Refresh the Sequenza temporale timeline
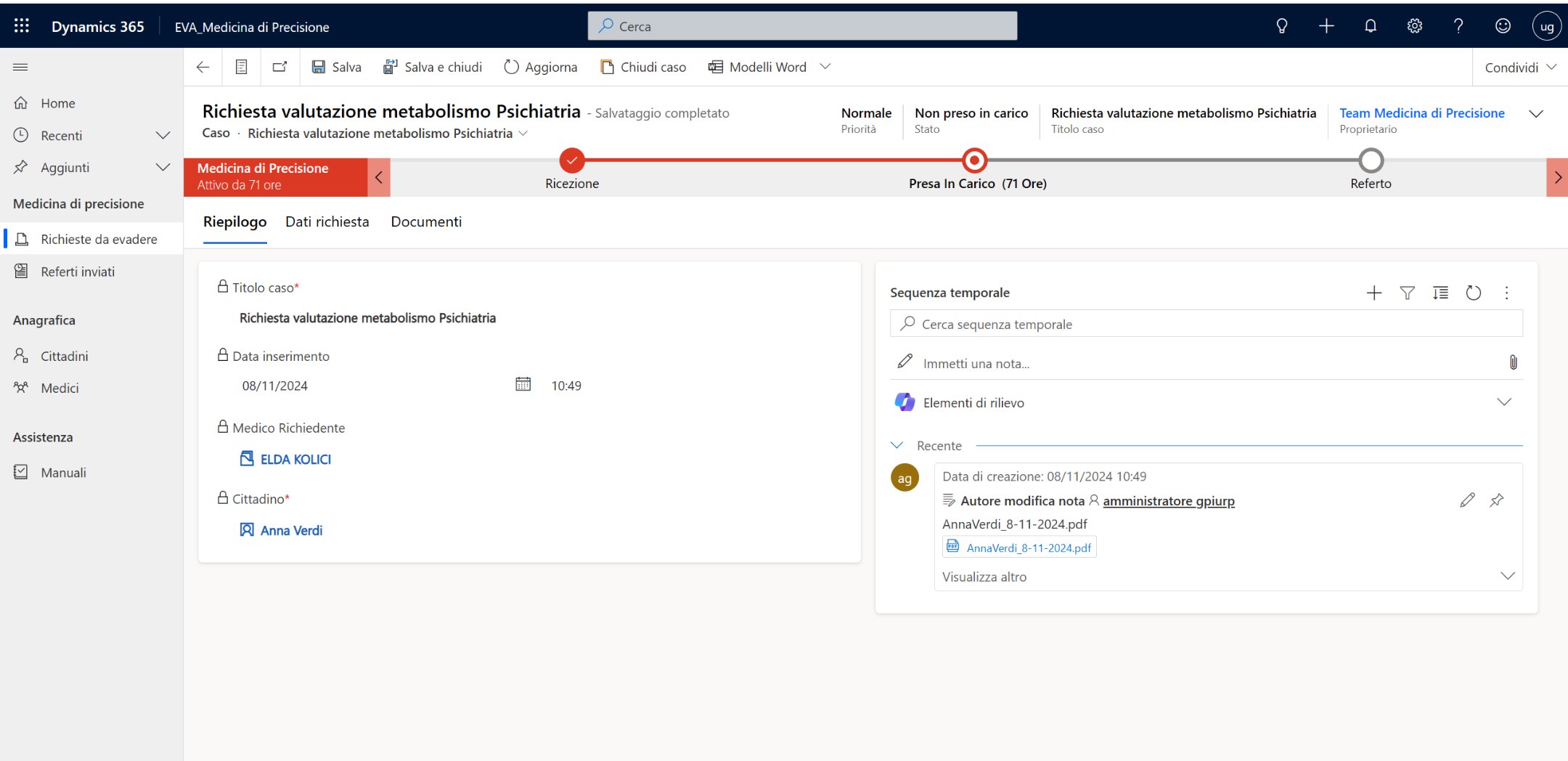The image size is (1568, 761). pyautogui.click(x=1473, y=293)
